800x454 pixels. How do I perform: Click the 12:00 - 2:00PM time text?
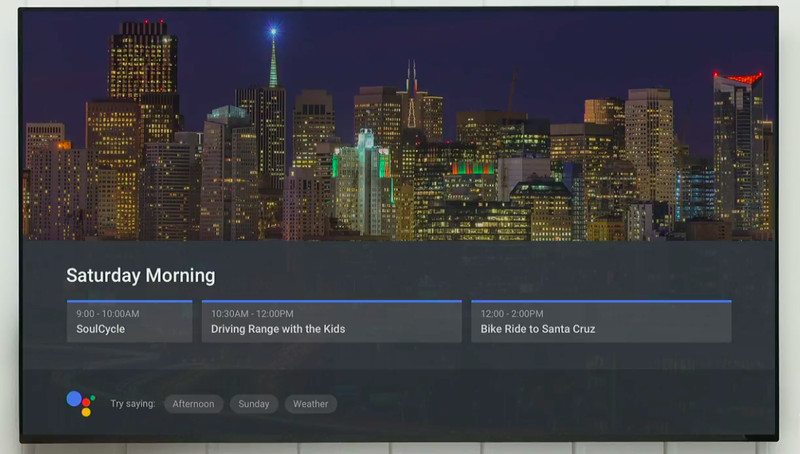click(x=512, y=314)
